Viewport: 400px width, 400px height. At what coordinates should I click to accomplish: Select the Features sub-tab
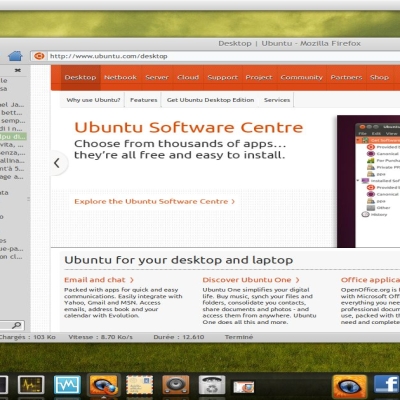144,100
